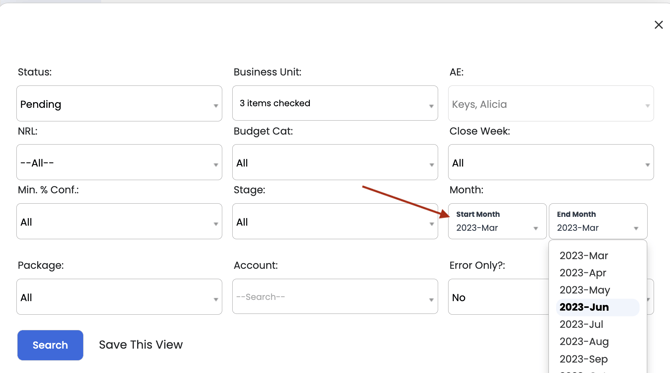The image size is (670, 373).
Task: Collapse the End Month dropdown arrow
Action: [x=636, y=229]
